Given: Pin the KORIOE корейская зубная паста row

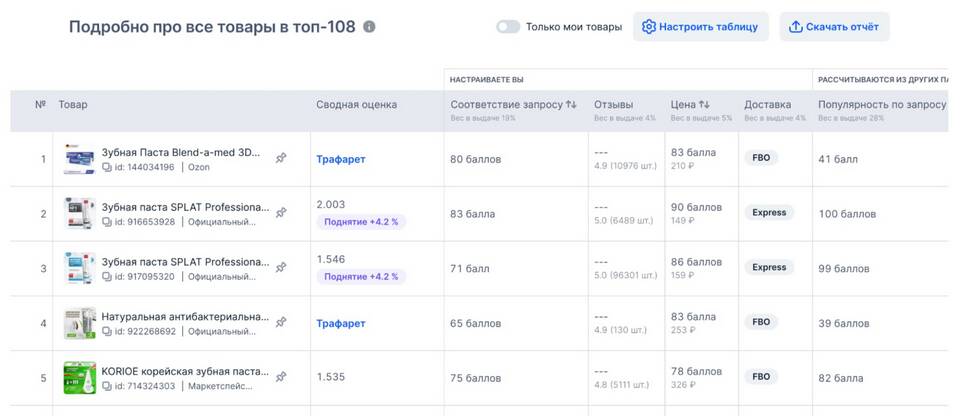Looking at the screenshot, I should pyautogui.click(x=281, y=377).
